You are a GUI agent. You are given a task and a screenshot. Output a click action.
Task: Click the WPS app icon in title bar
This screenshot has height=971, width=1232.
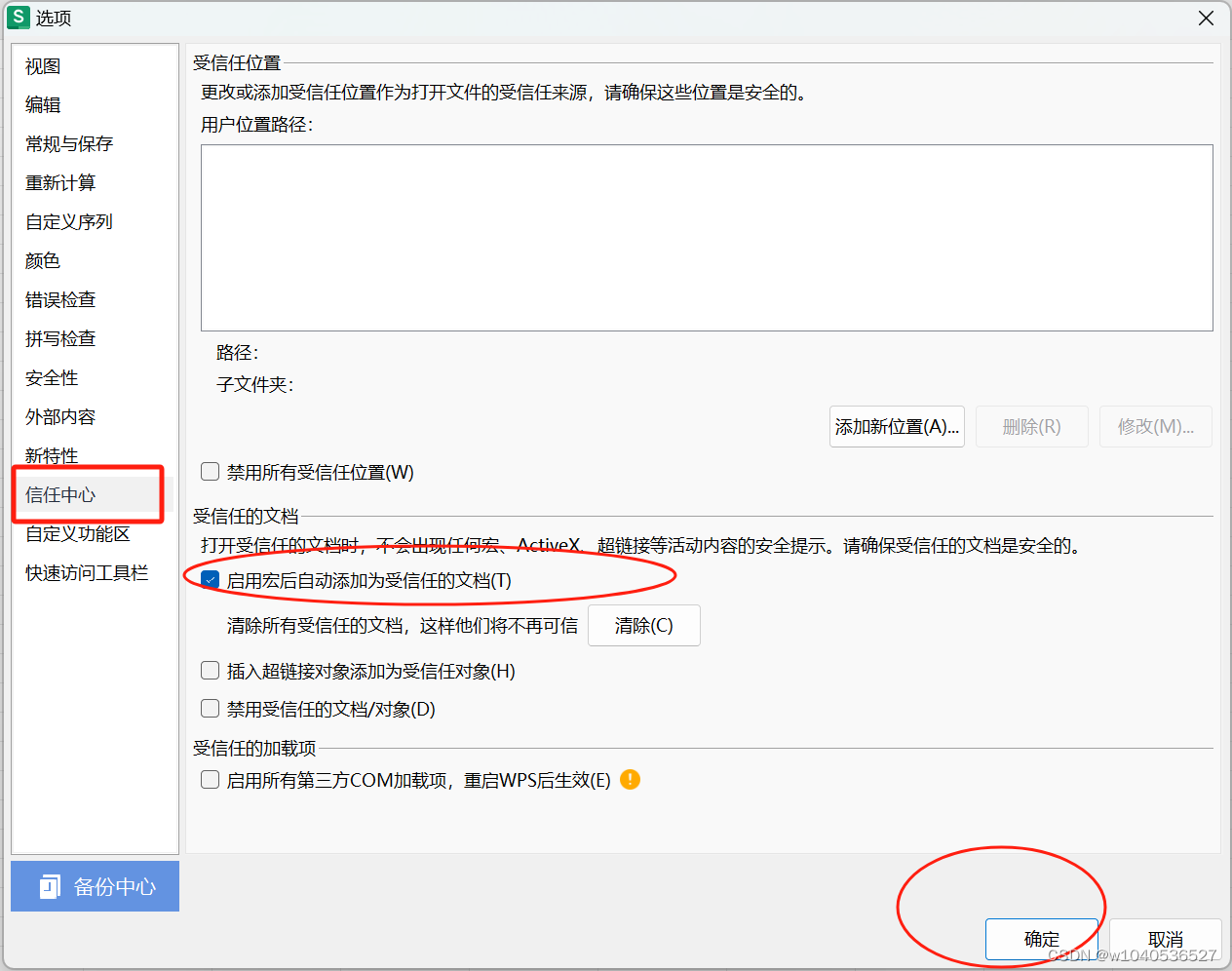(x=18, y=18)
